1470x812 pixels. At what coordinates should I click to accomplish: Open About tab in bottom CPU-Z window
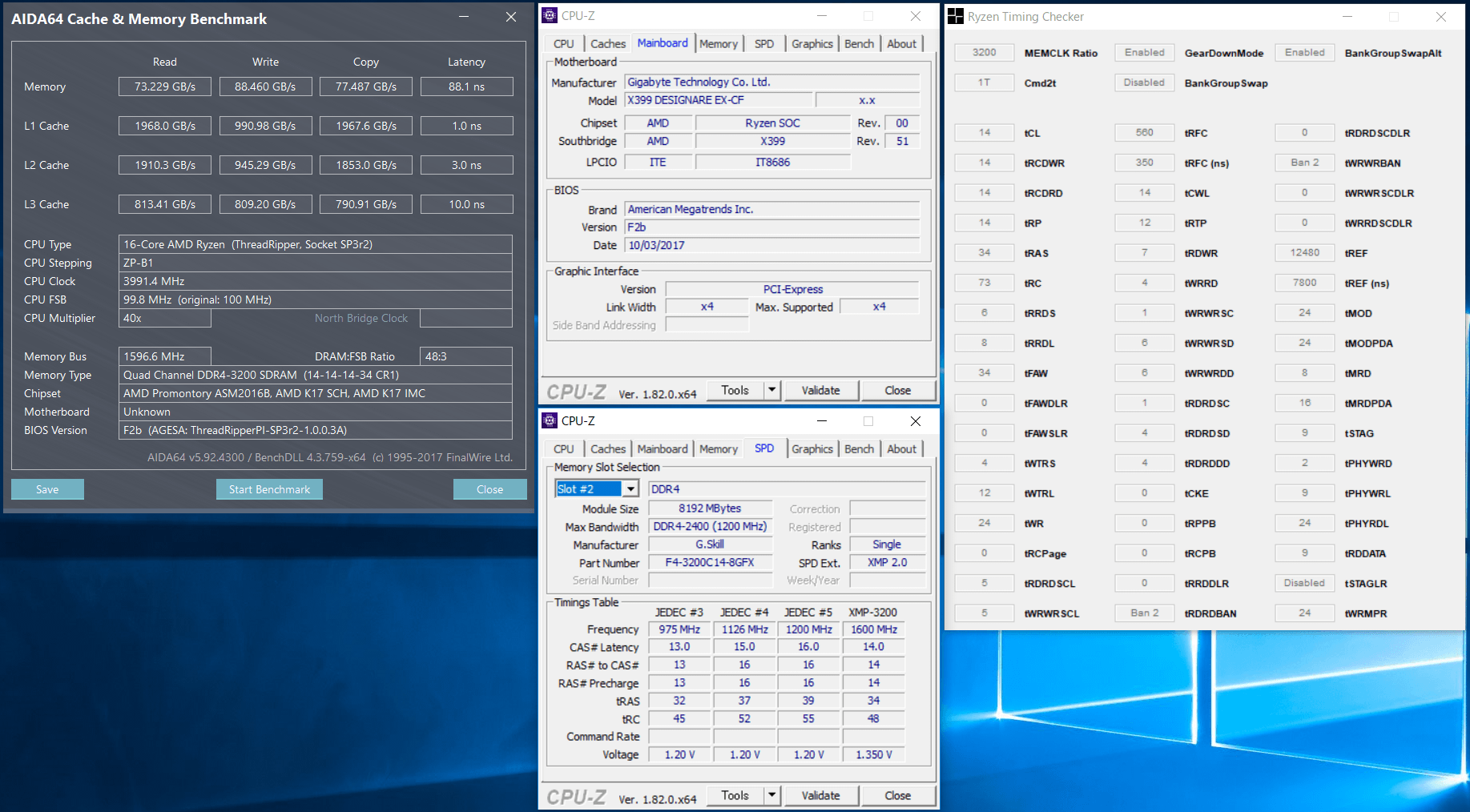click(x=902, y=449)
